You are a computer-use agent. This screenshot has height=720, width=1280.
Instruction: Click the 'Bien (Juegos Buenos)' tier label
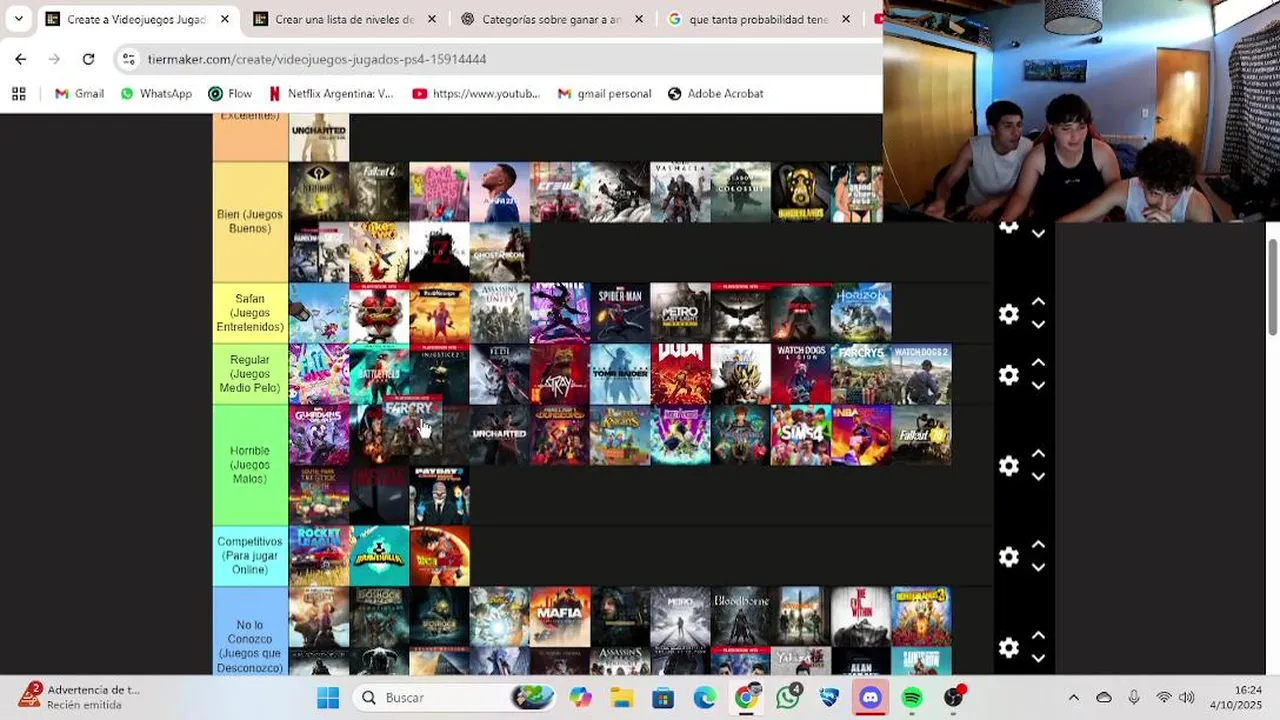(250, 222)
